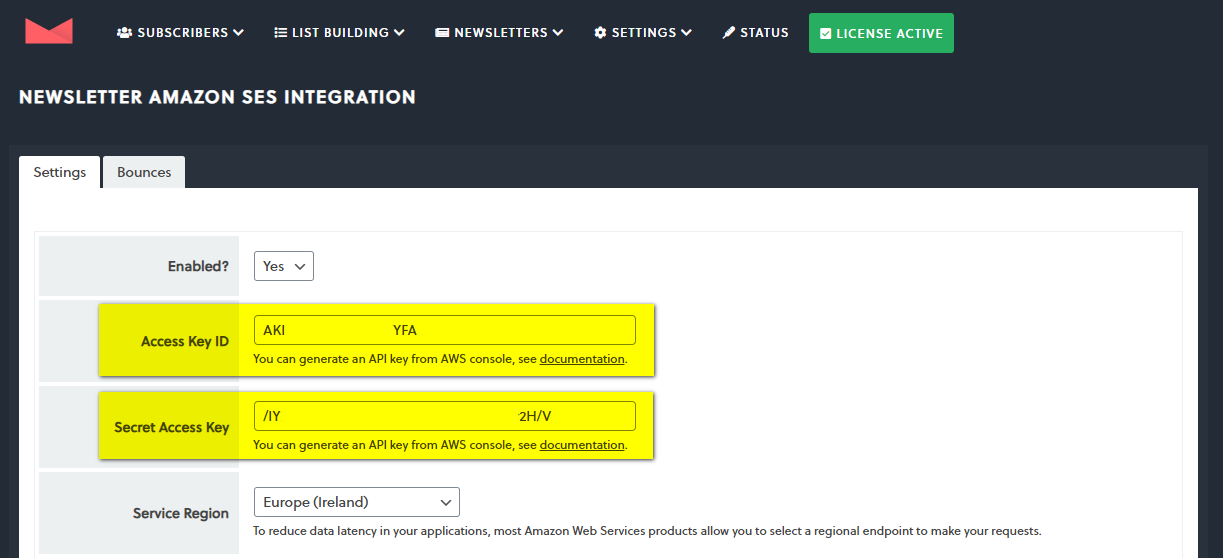This screenshot has height=558, width=1223.
Task: Click the Settings gear icon
Action: 600,33
